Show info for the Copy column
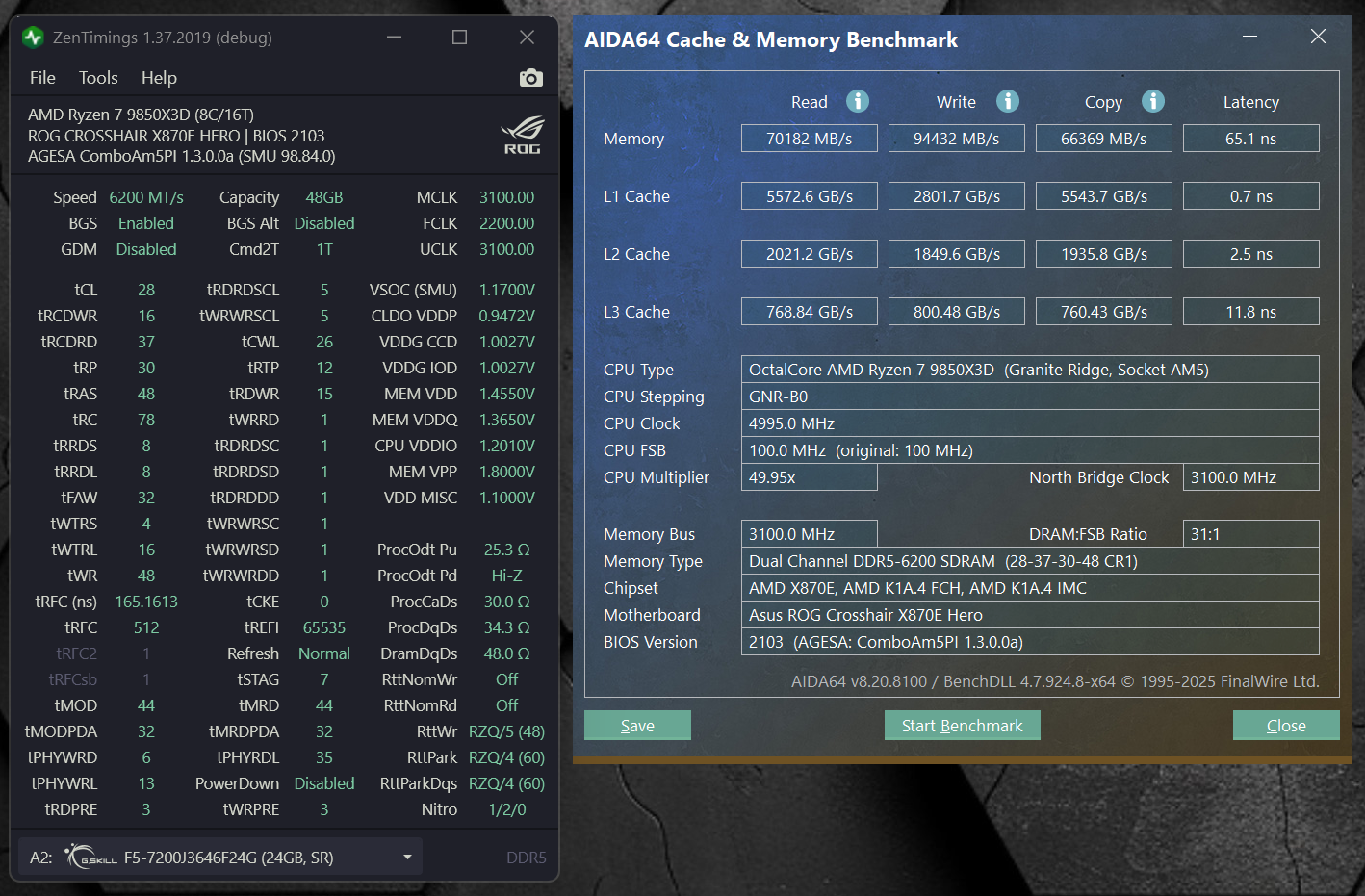The image size is (1365, 896). point(1153,101)
